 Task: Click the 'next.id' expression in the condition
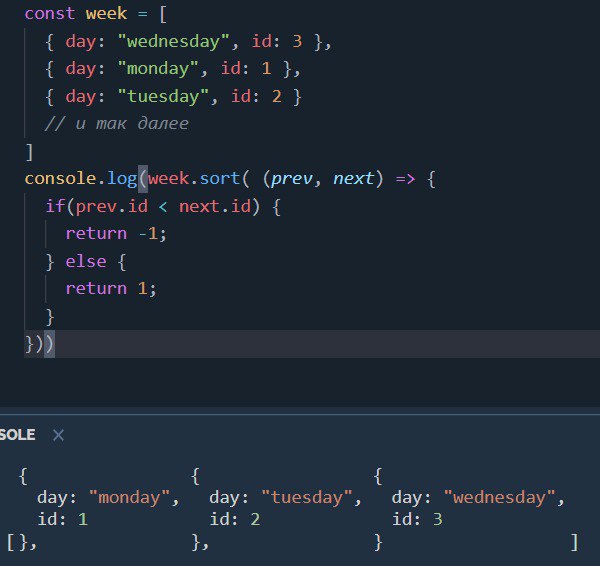point(215,206)
